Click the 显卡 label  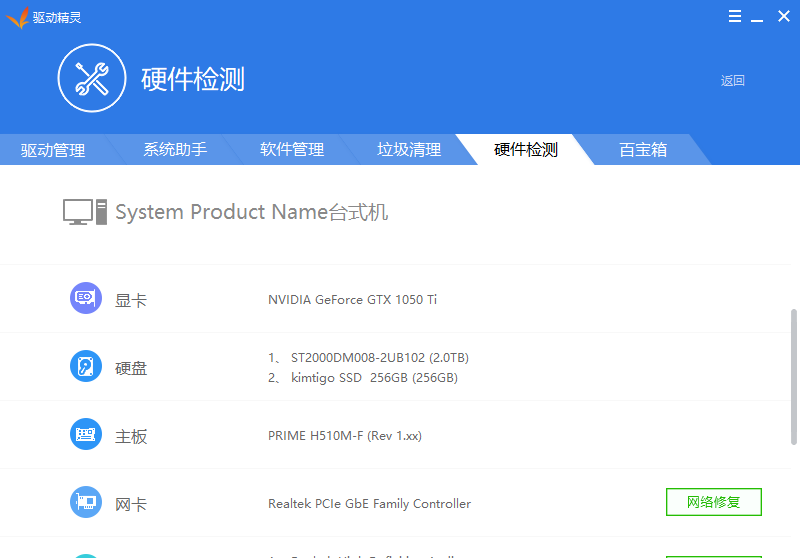pyautogui.click(x=131, y=300)
